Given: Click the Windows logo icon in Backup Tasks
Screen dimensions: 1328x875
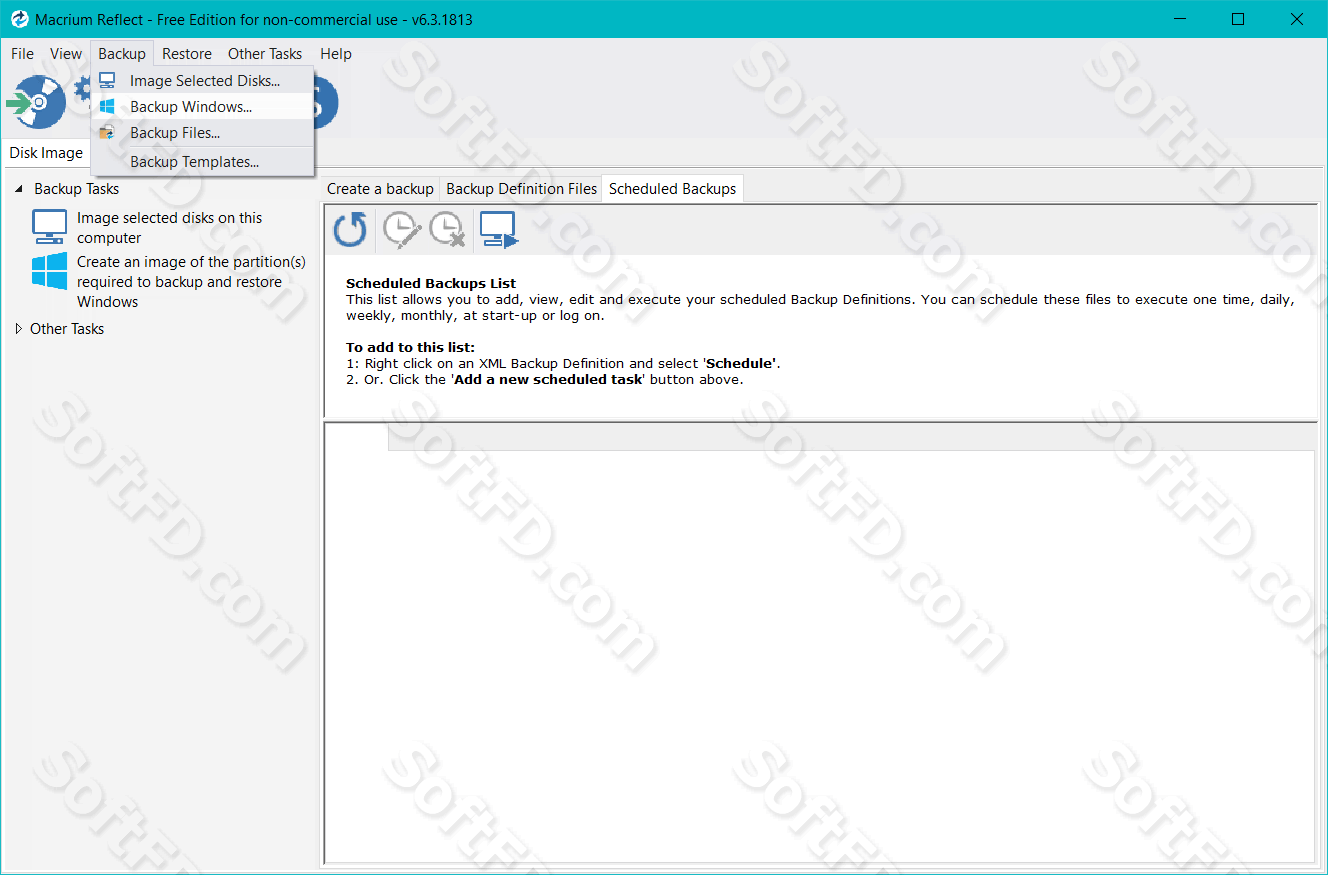Looking at the screenshot, I should (x=50, y=271).
